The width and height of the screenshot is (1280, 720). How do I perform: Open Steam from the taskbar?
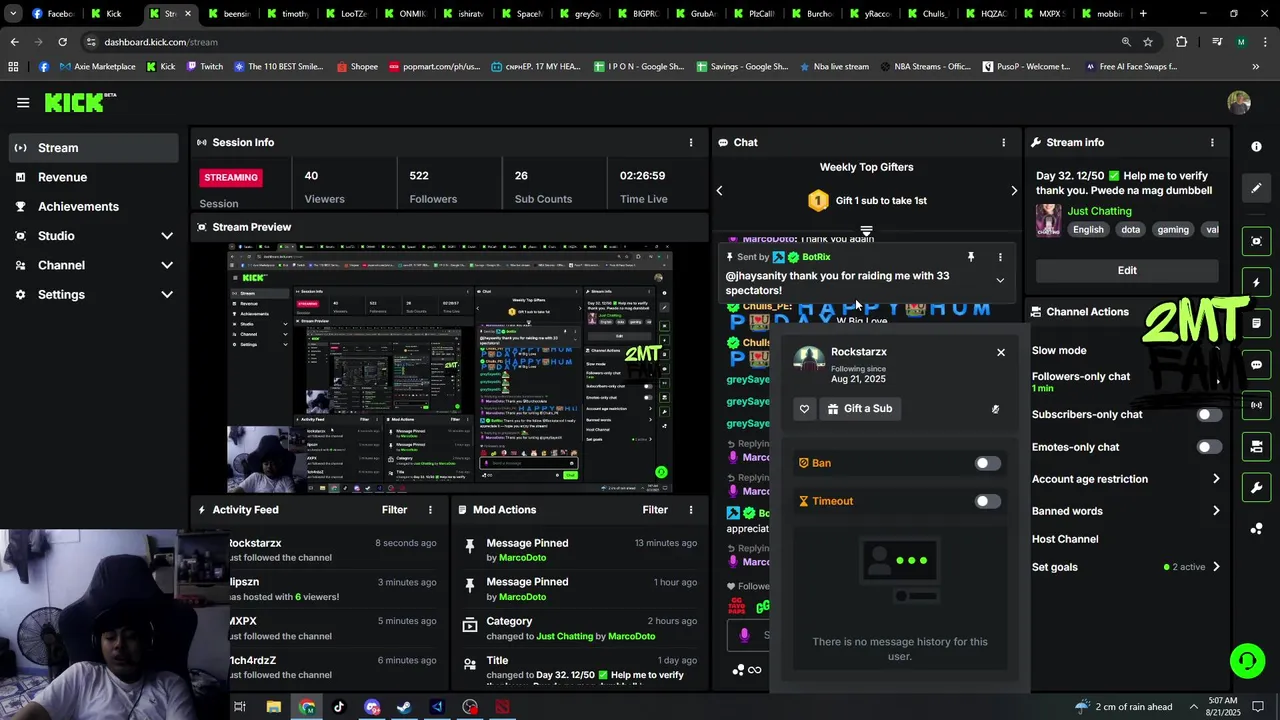pyautogui.click(x=404, y=707)
